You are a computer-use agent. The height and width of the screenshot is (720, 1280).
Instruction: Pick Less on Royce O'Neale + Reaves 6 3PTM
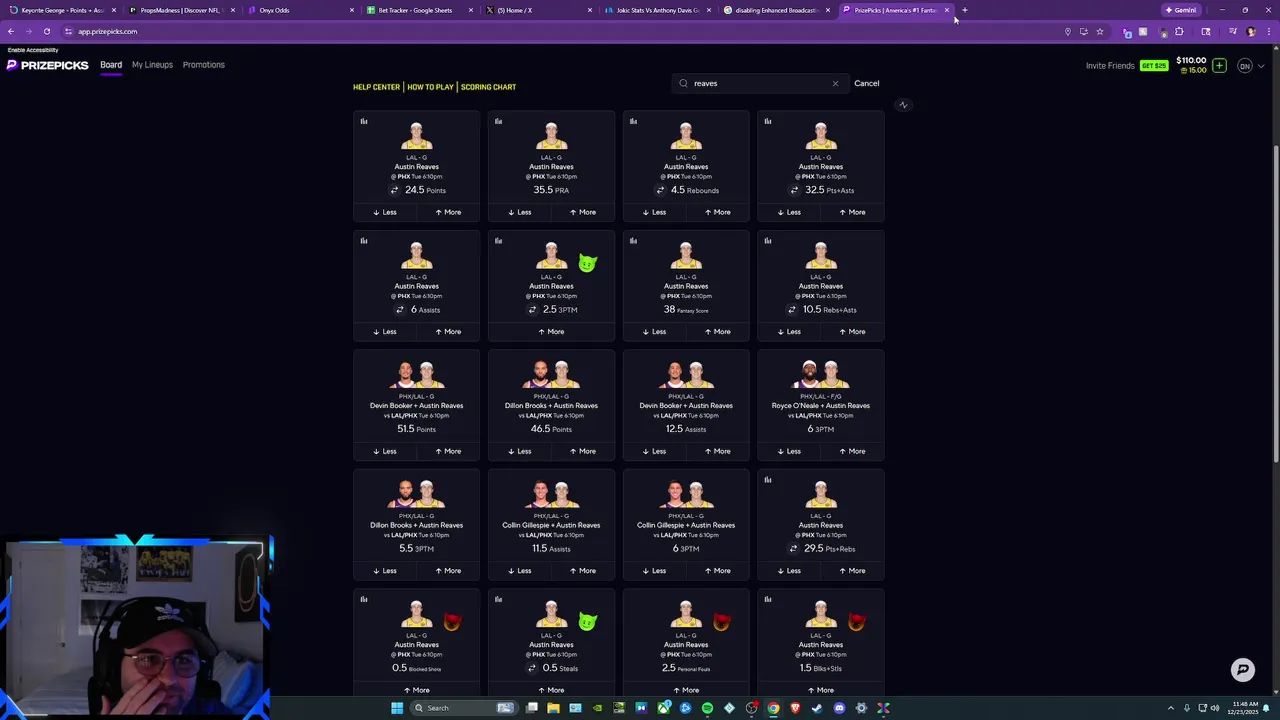[788, 451]
